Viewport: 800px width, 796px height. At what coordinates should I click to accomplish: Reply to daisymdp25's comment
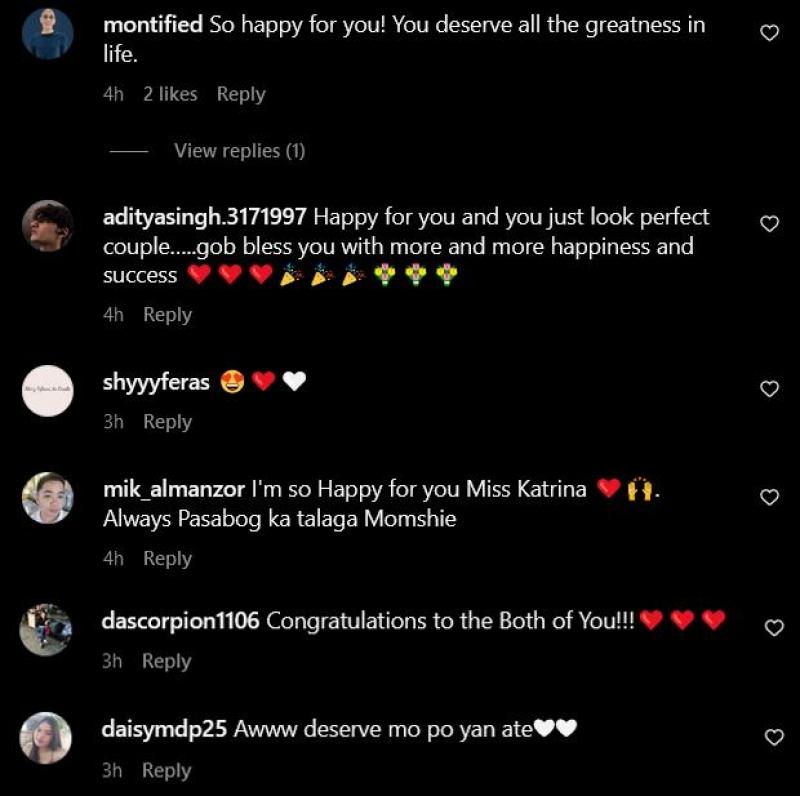[166, 771]
